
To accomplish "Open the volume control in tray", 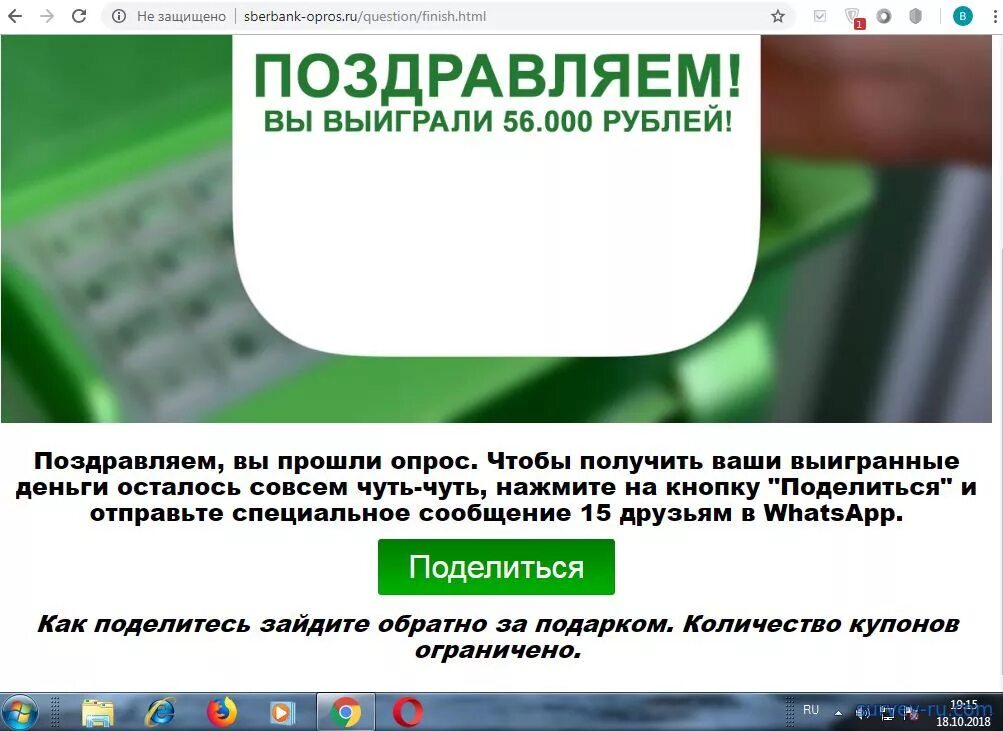I will point(862,712).
